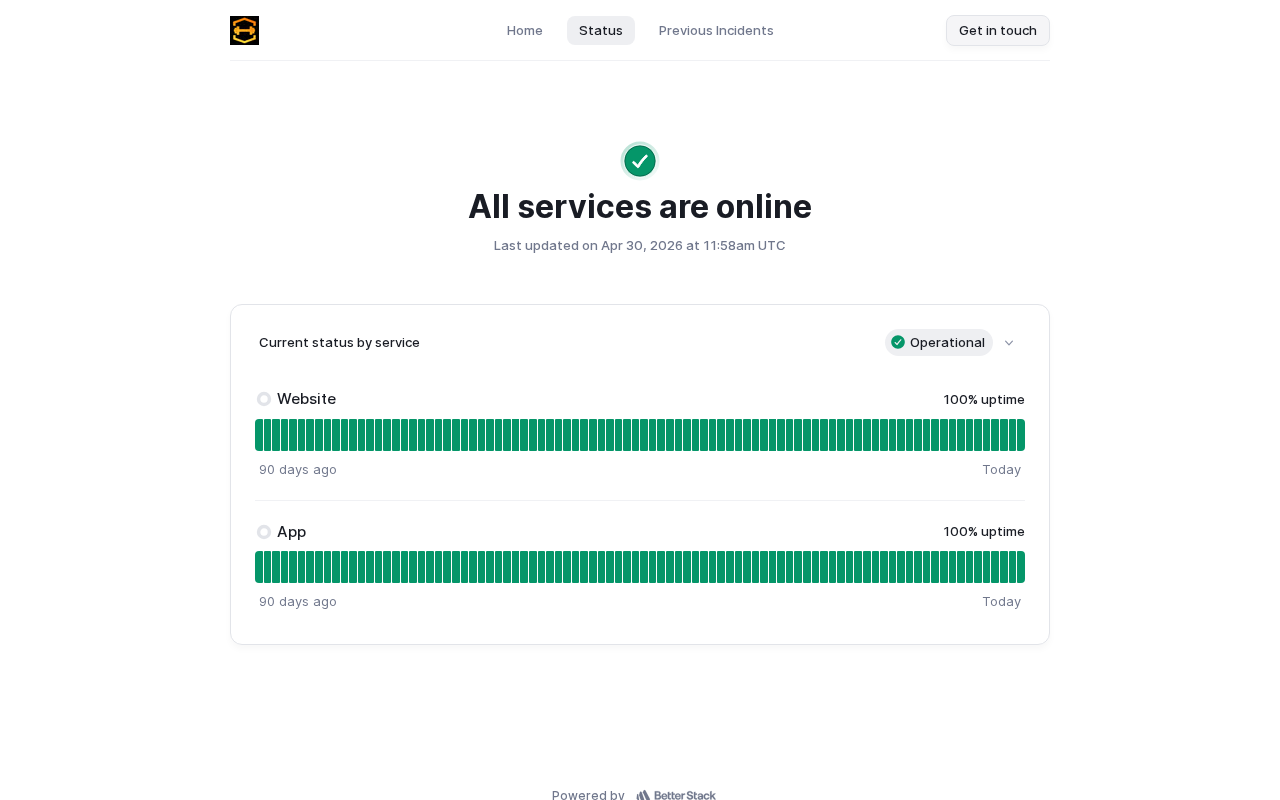Click the Get in touch button
This screenshot has height=800, width=1280.
[x=998, y=30]
